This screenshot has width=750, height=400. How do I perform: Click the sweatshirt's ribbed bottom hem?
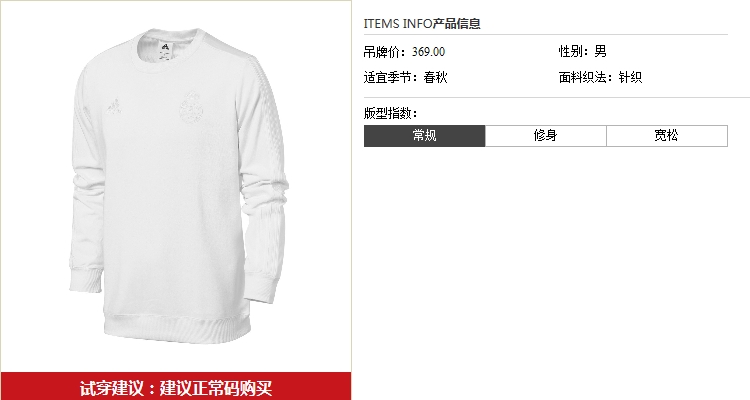click(x=177, y=329)
